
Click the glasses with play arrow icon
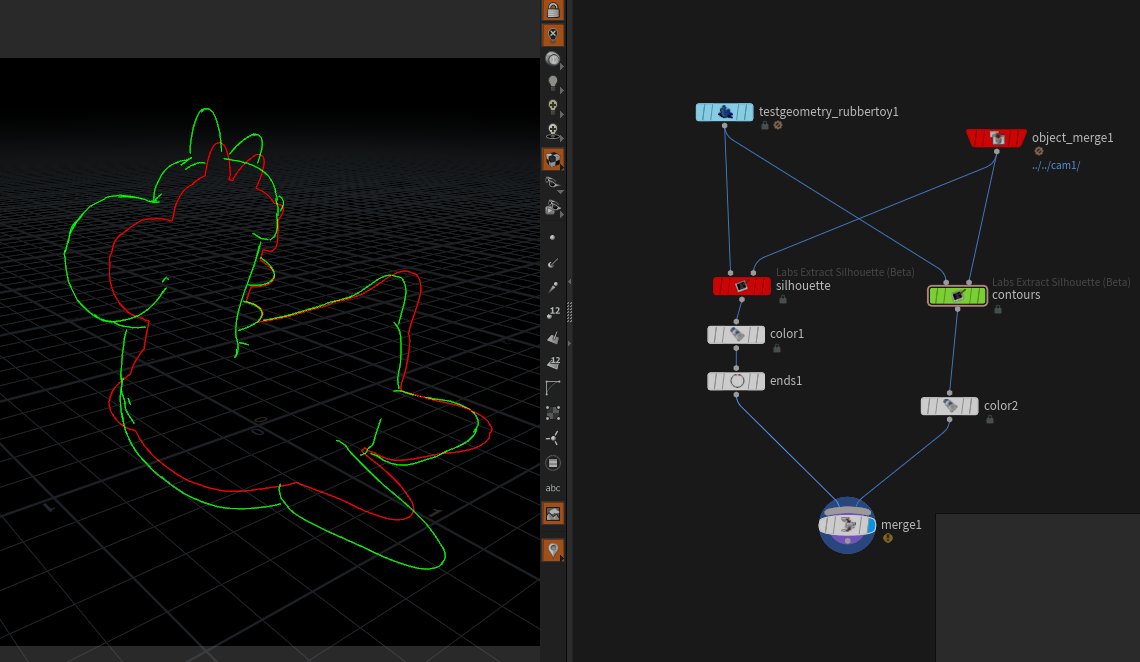point(553,209)
